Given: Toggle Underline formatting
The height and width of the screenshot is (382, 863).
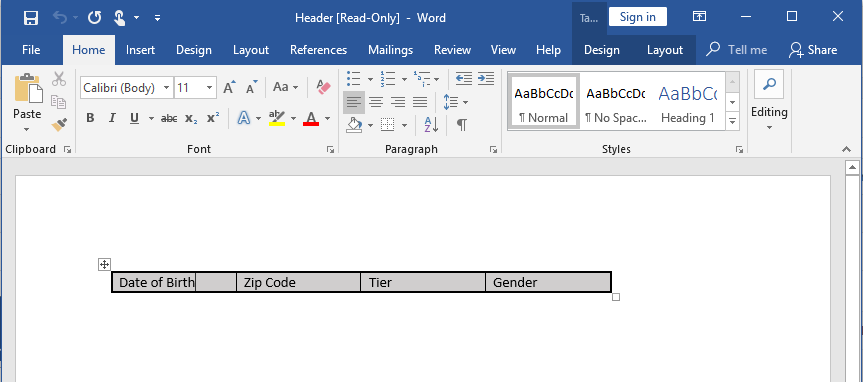Looking at the screenshot, I should [x=134, y=118].
